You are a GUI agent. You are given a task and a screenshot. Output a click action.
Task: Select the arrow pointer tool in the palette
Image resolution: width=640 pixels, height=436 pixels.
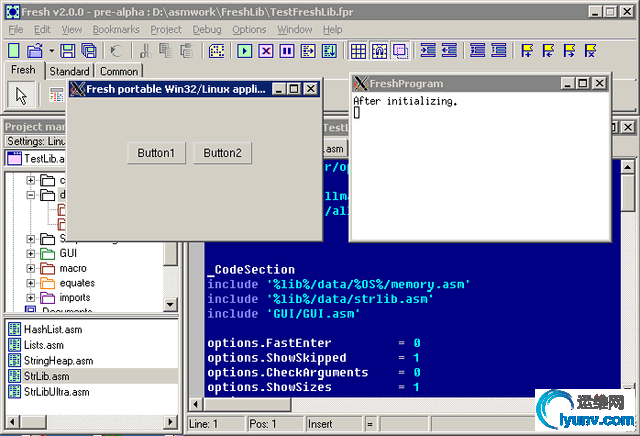21,95
